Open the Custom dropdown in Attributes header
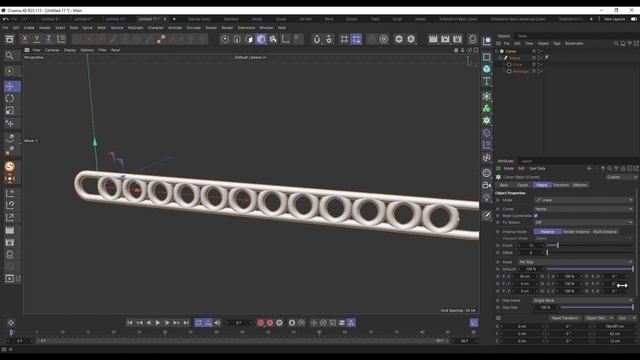Image resolution: width=640 pixels, height=360 pixels. coord(622,177)
